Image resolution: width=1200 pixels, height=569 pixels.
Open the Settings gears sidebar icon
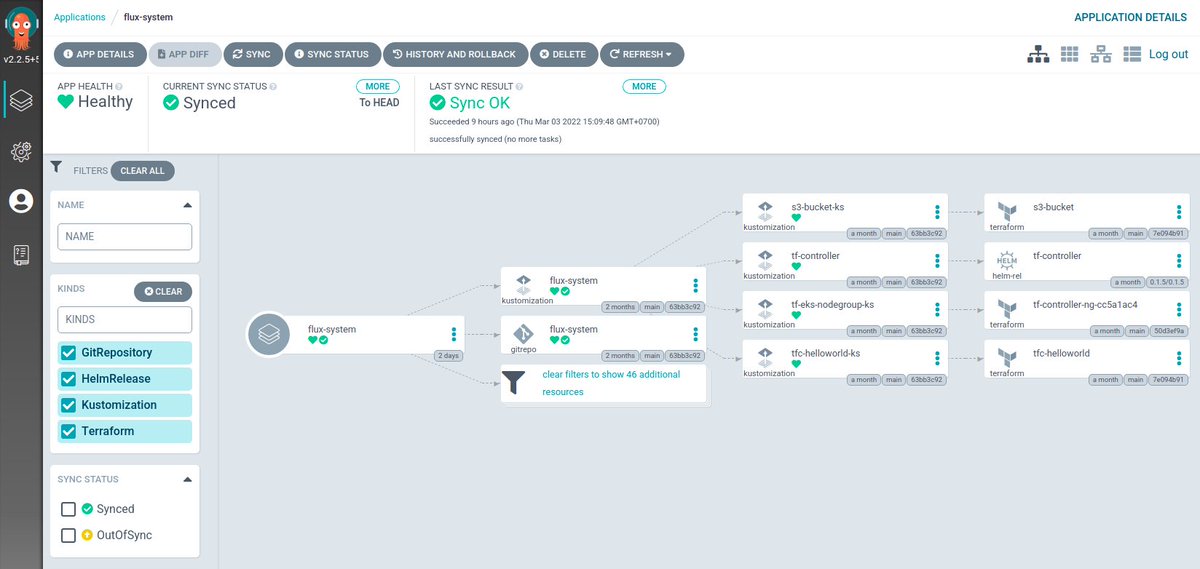21,151
